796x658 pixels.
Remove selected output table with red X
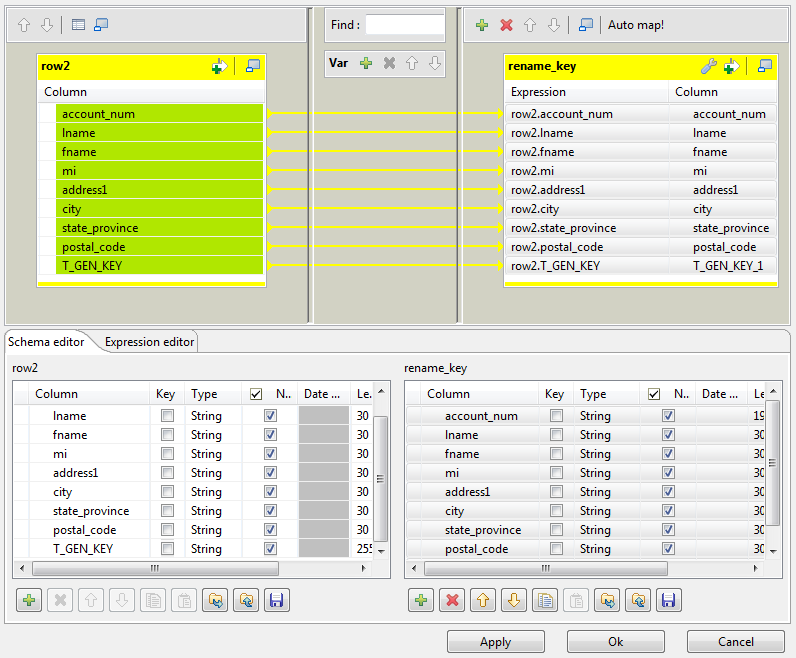(x=506, y=25)
